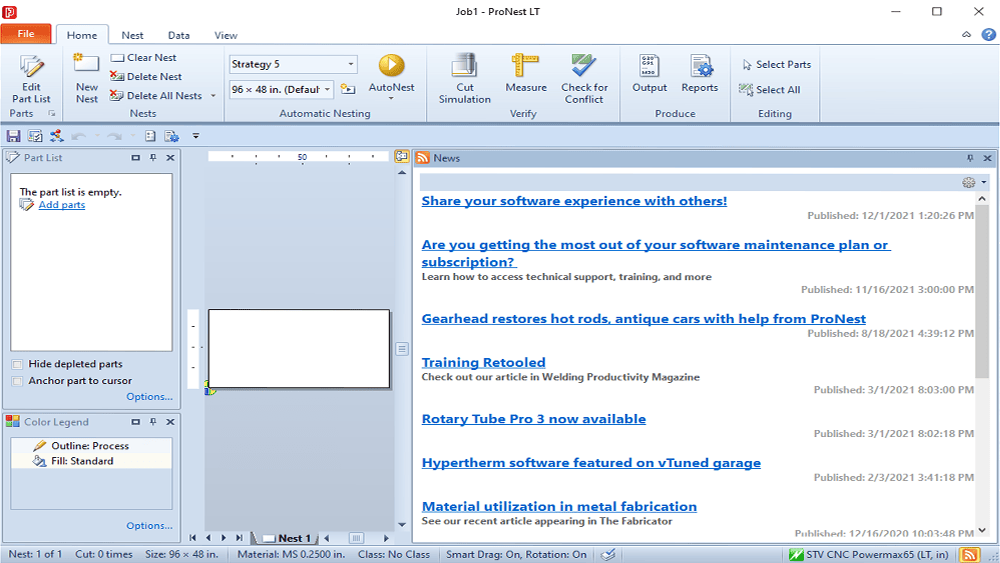Click the white nest plate preview
The width and height of the screenshot is (1000, 563).
298,348
